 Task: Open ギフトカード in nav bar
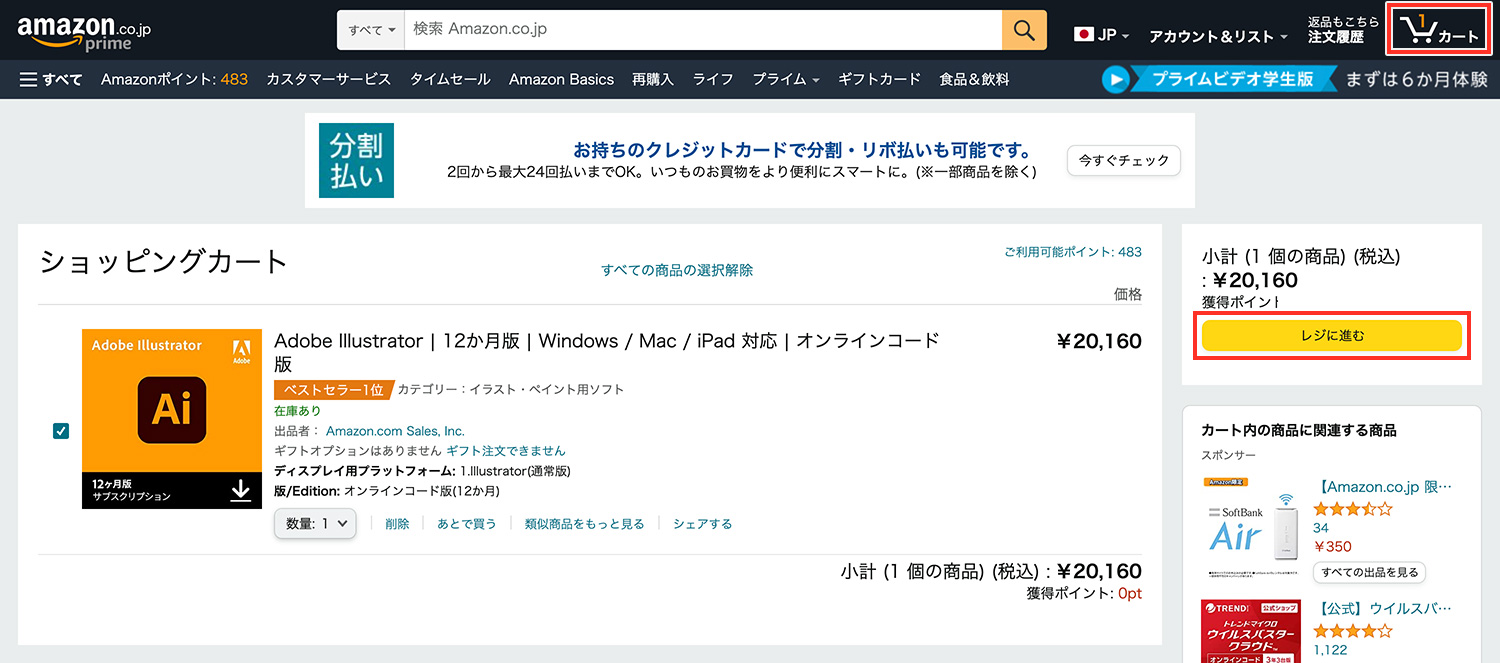[x=879, y=79]
